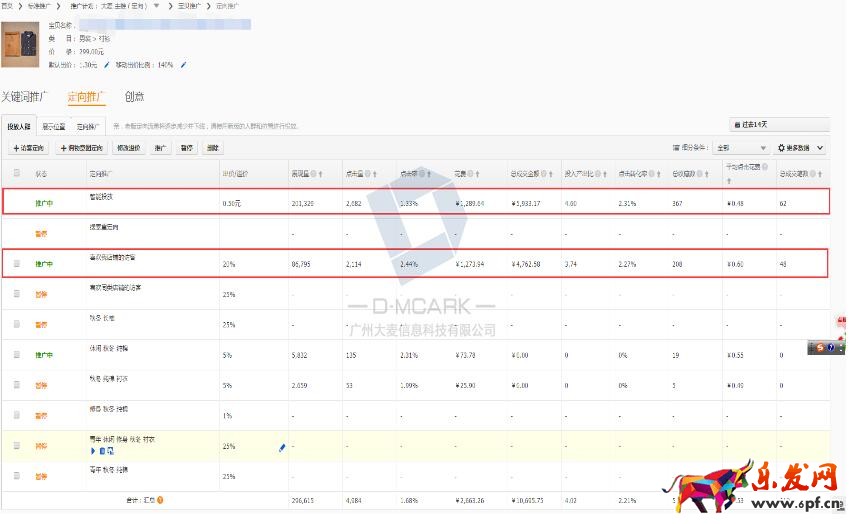The height and width of the screenshot is (524, 850).
Task: Click the orange help icon beside 合计
Action: 160,499
